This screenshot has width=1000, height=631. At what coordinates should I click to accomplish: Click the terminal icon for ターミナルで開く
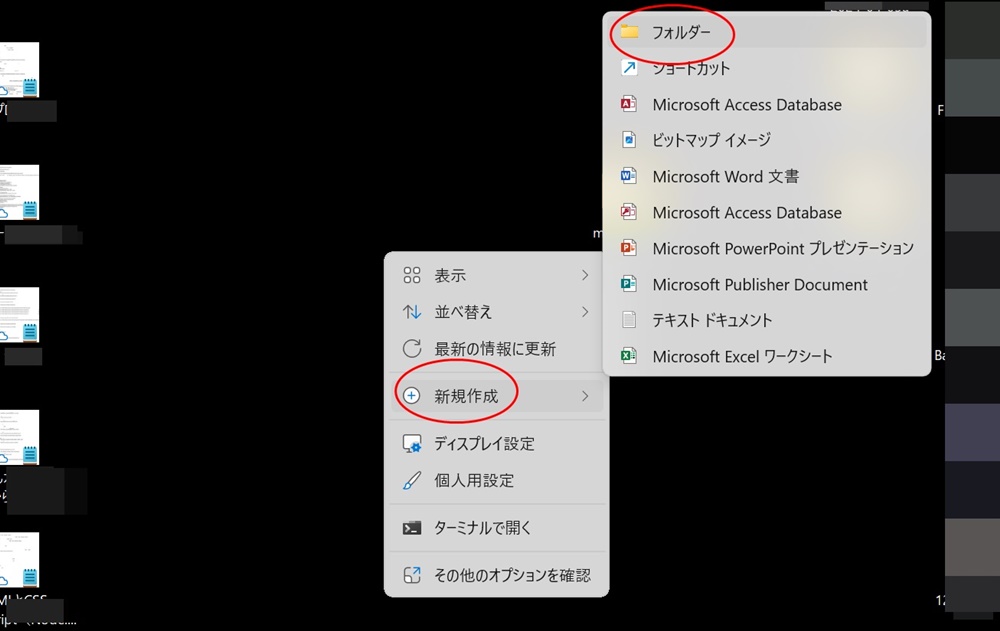pos(412,528)
